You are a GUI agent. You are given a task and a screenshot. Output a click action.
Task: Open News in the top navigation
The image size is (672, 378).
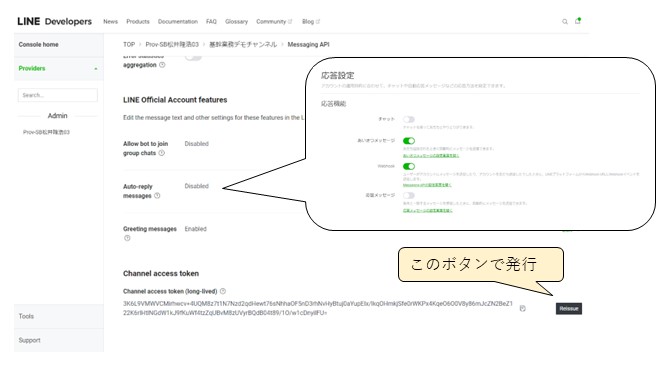[111, 21]
